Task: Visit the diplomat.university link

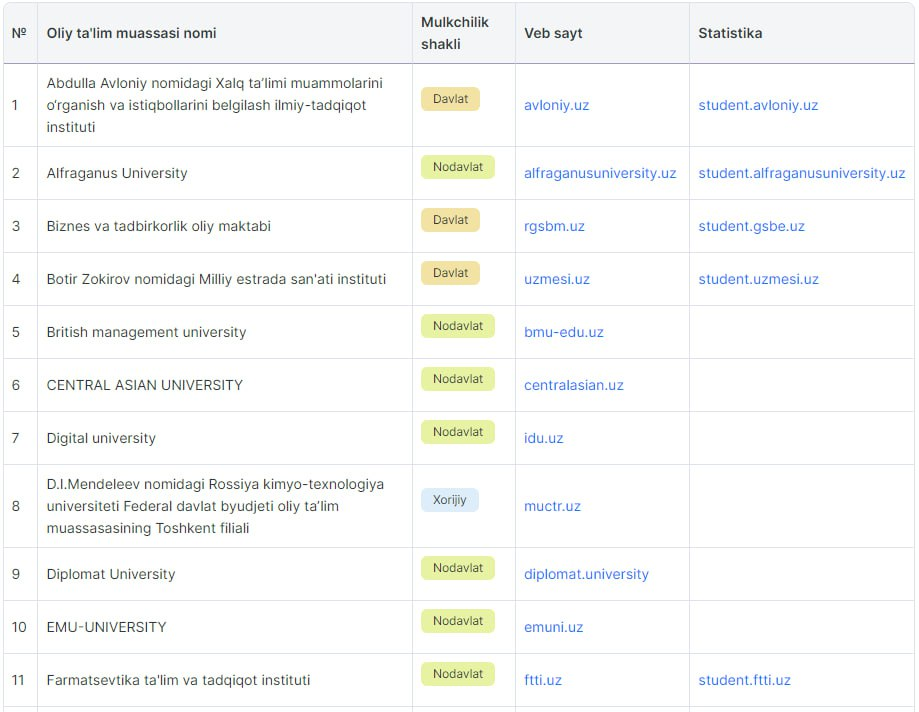Action: click(586, 574)
